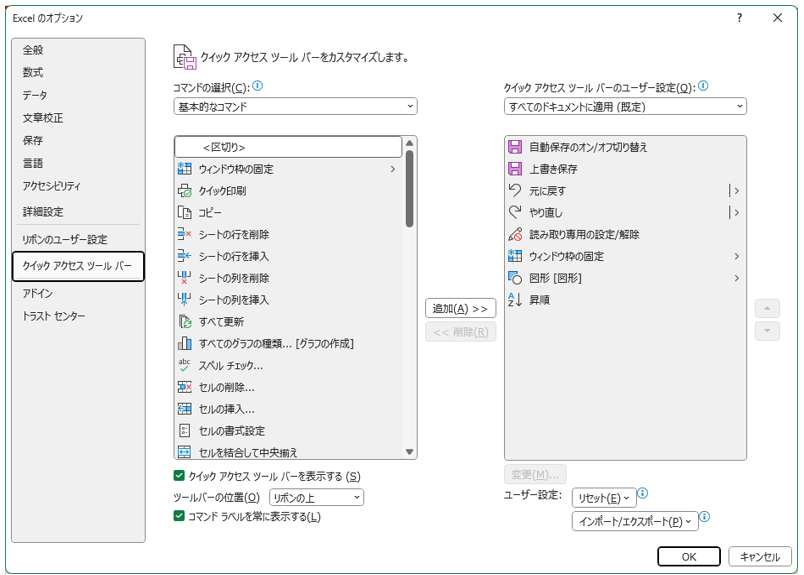Viewport: 804px width, 575px height.
Task: Click the move up arrow button
Action: point(767,308)
